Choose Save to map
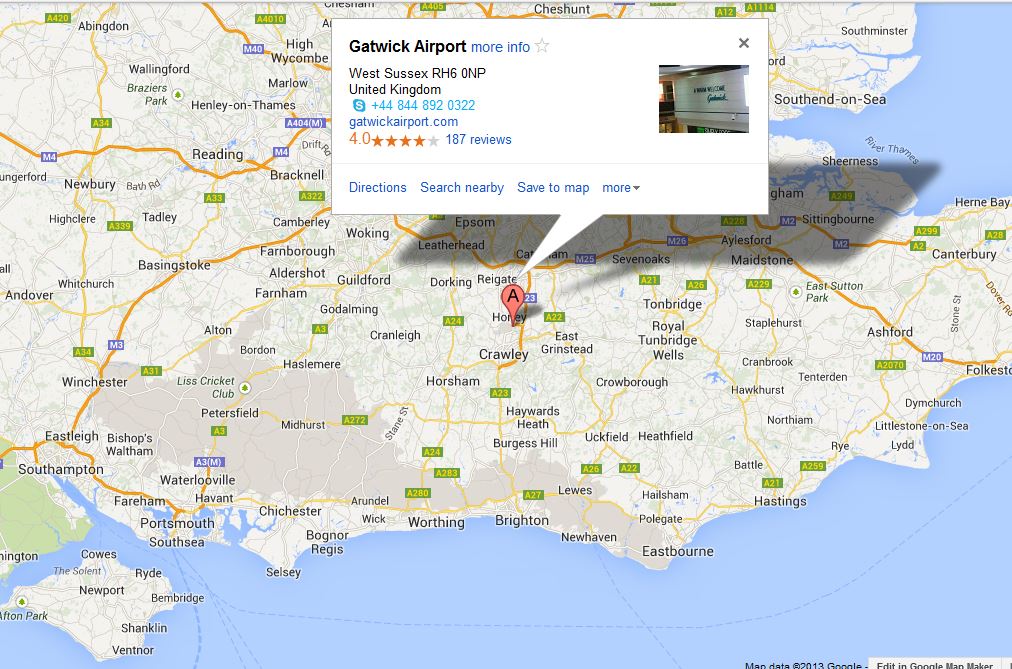Viewport: 1012px width, 669px height. coord(553,188)
